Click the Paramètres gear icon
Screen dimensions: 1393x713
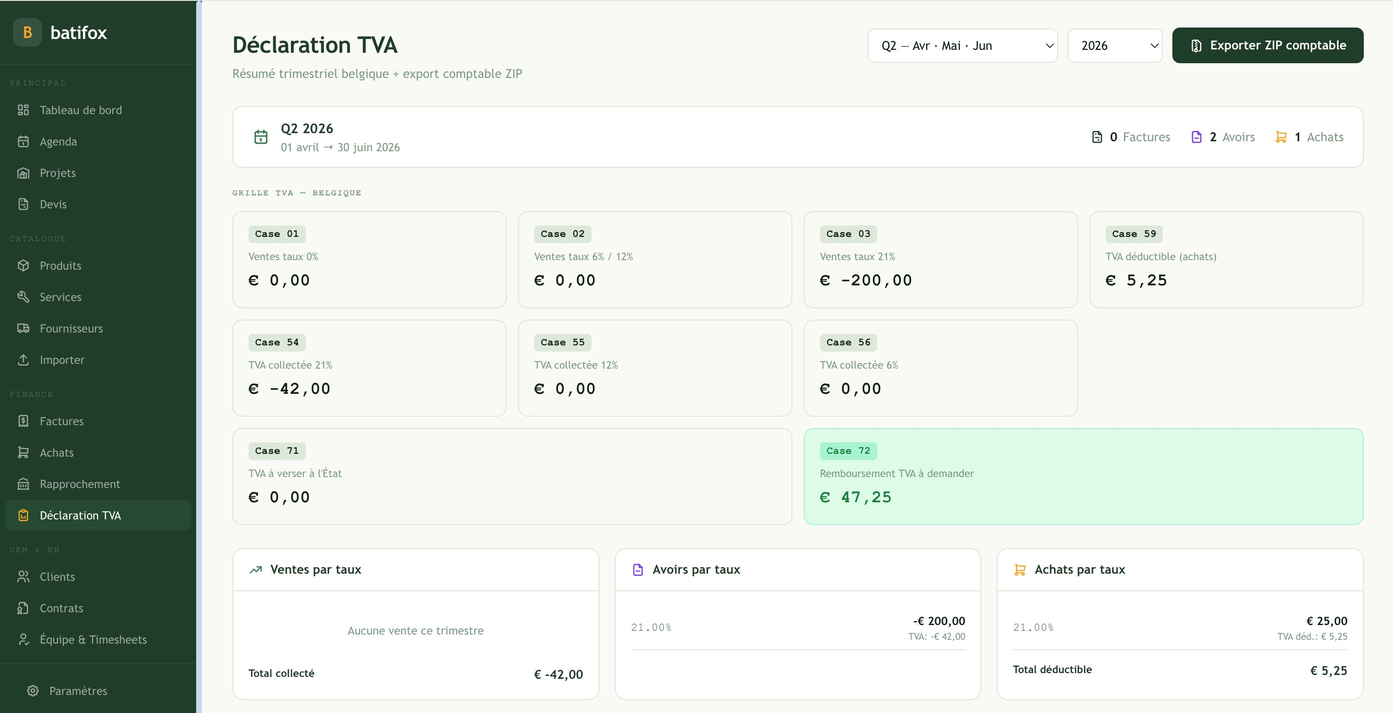33,691
